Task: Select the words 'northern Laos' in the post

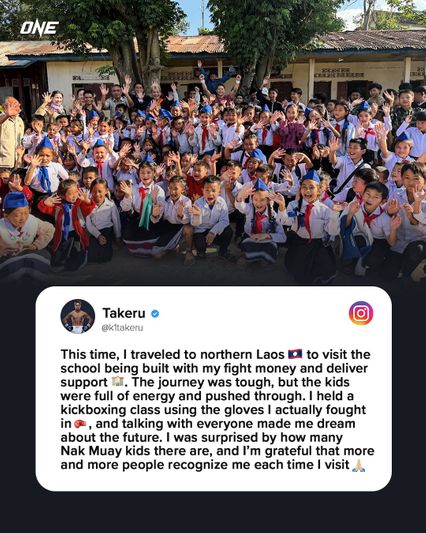Action: 242,355
